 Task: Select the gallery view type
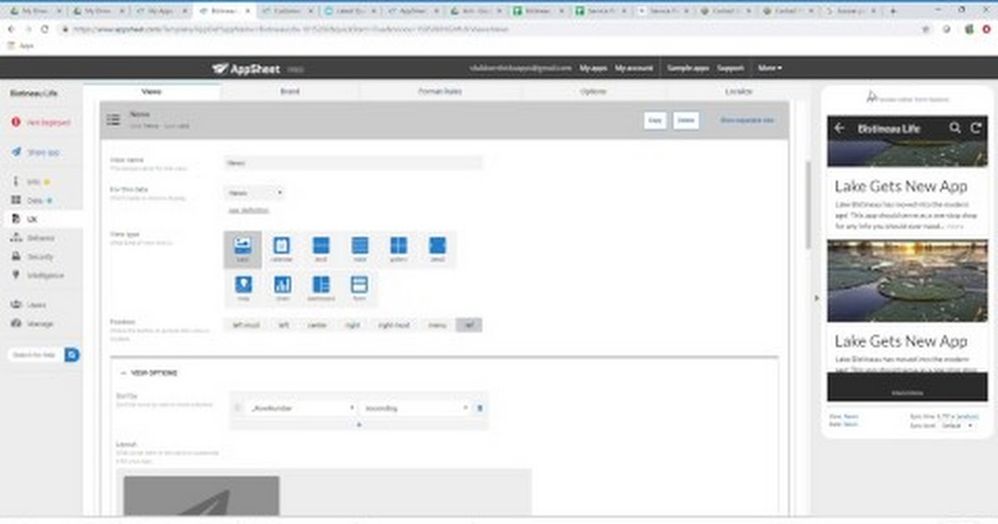pos(398,249)
